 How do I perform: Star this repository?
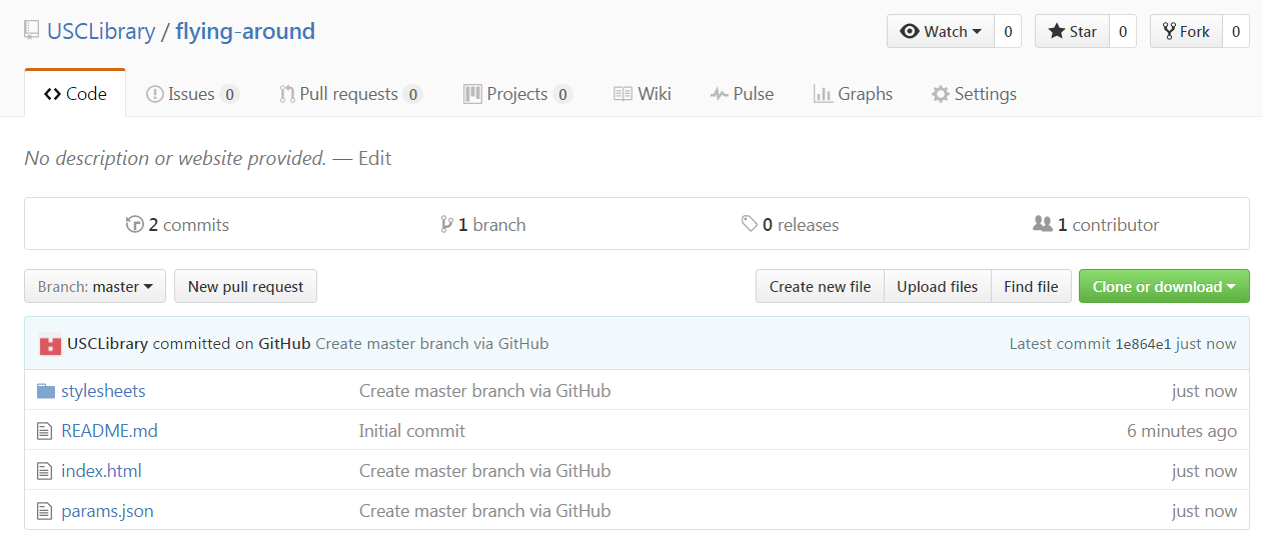coord(1072,31)
